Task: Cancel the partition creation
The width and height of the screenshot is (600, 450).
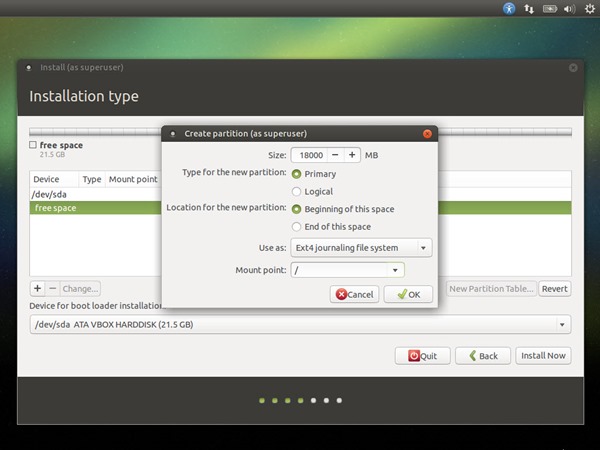Action: (354, 294)
